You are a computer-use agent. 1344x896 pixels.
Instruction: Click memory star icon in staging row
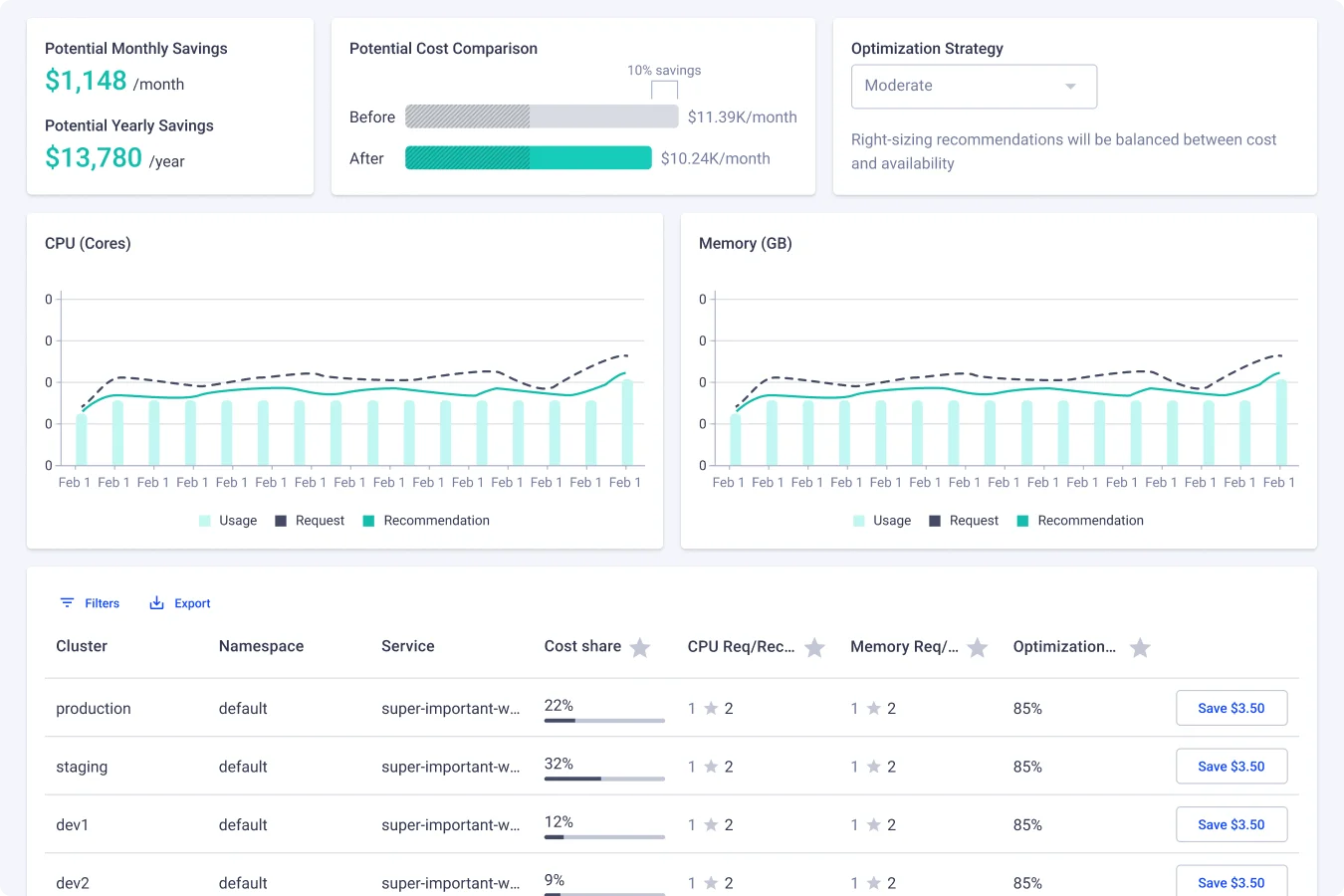[873, 767]
